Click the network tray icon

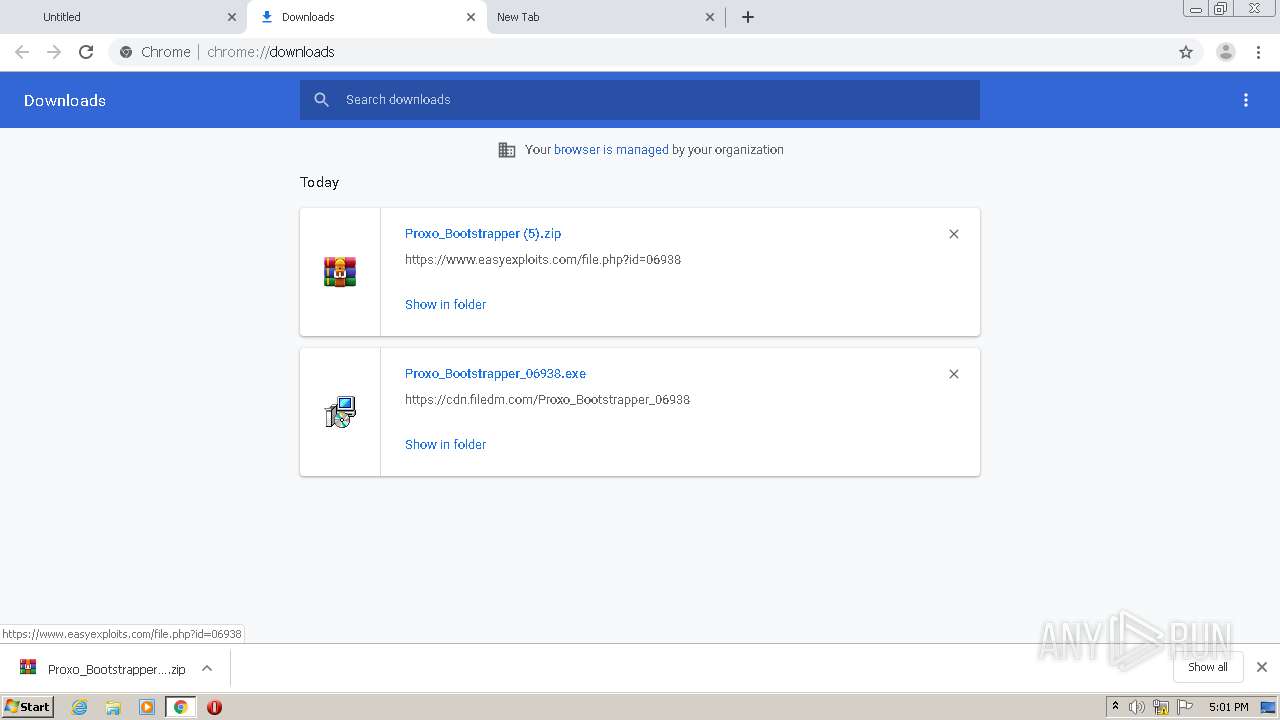(x=1161, y=707)
